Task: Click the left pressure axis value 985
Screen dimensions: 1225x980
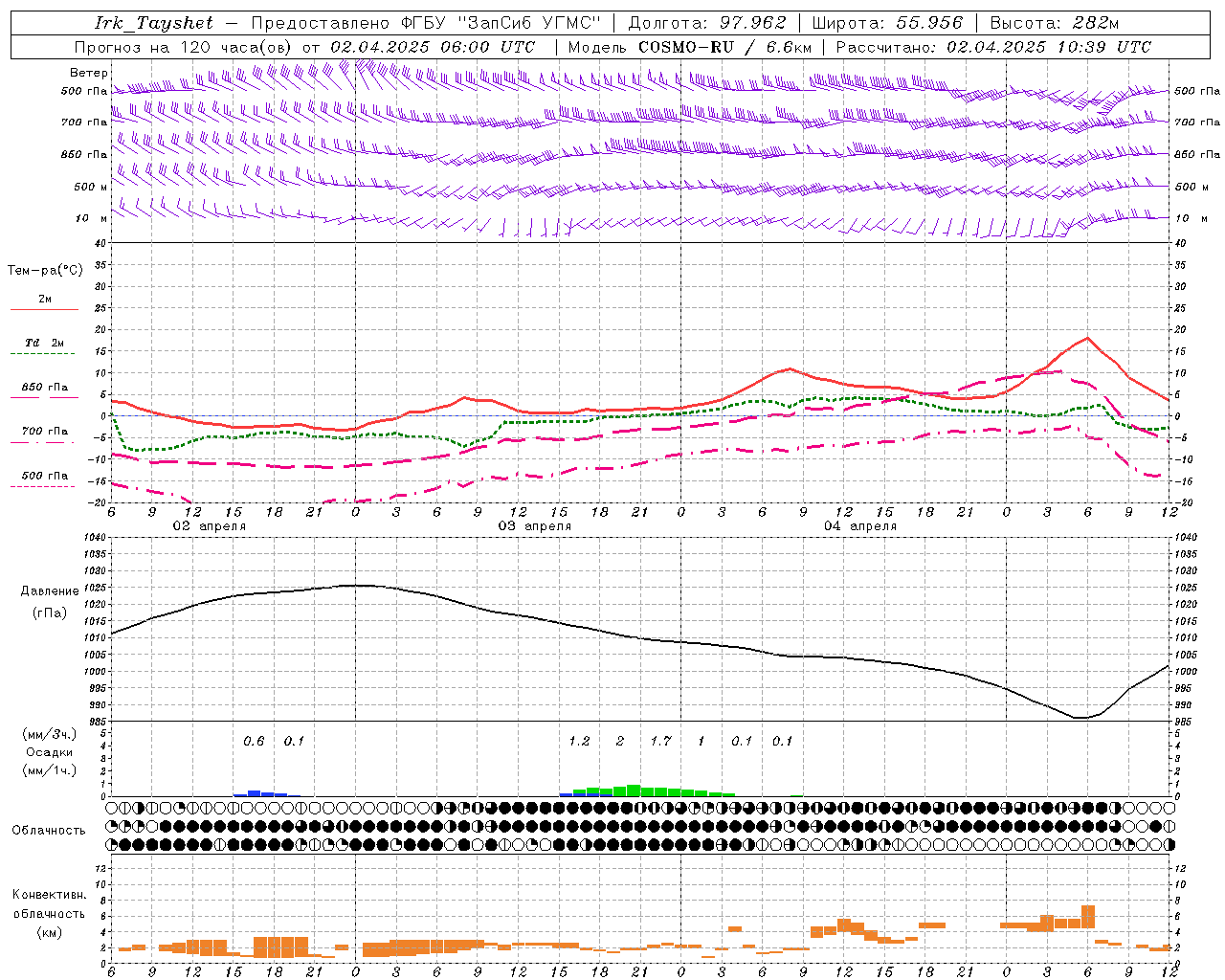Action: (x=97, y=722)
